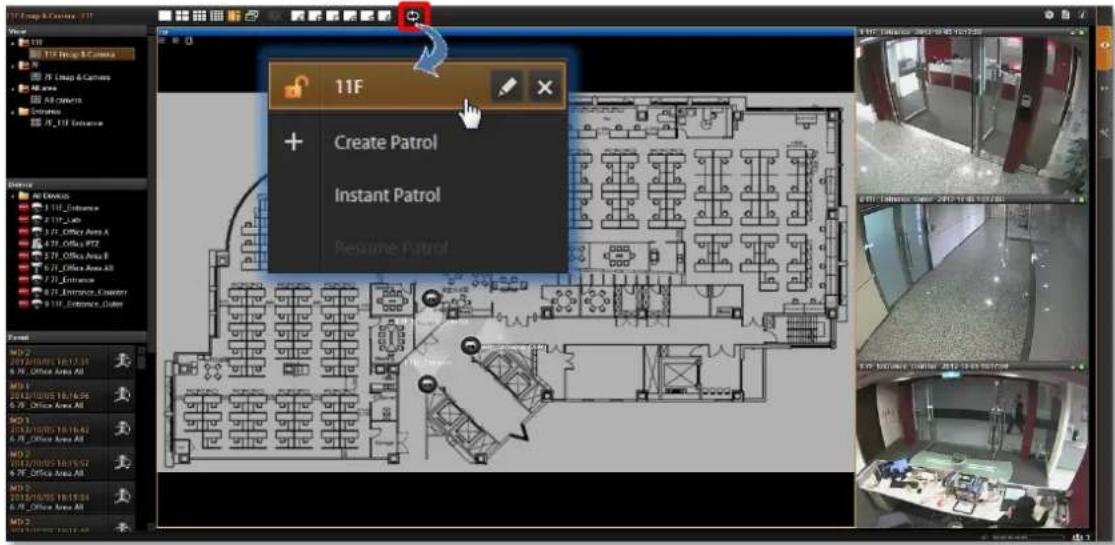Viewport: 1115px width, 545px height.
Task: Toggle the orange unlock padlock on 11F
Action: tap(294, 88)
